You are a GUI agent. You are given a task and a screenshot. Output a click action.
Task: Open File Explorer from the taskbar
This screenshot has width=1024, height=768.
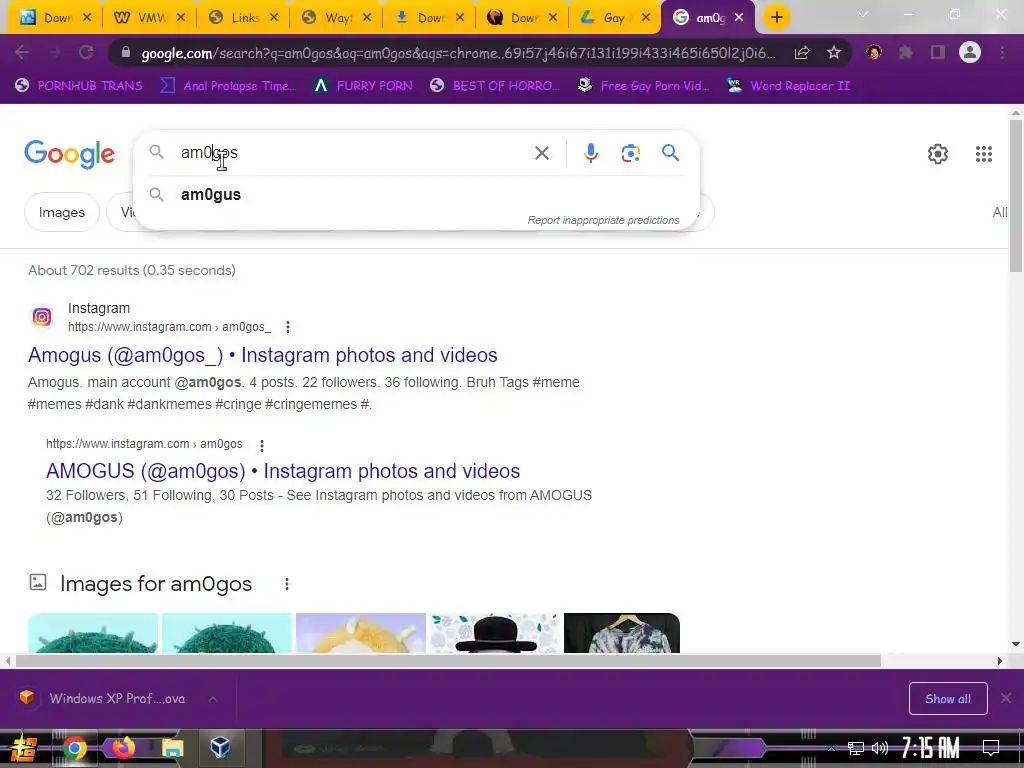(172, 748)
